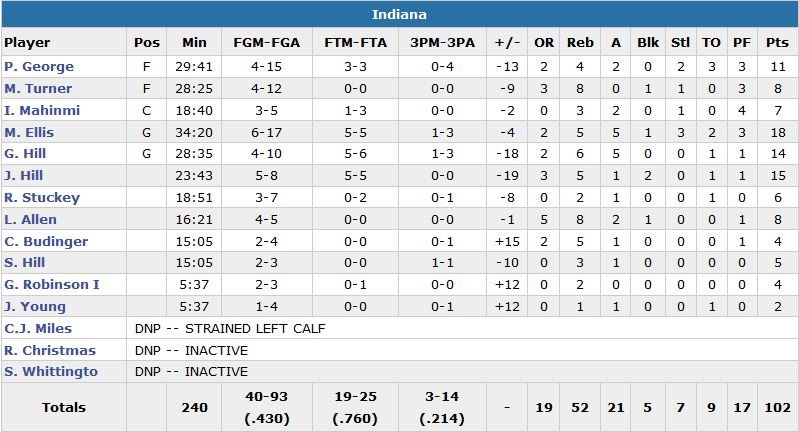Screen dimensions: 799x432
Task: Open G. Robinson I player link
Action: pyautogui.click(x=52, y=285)
